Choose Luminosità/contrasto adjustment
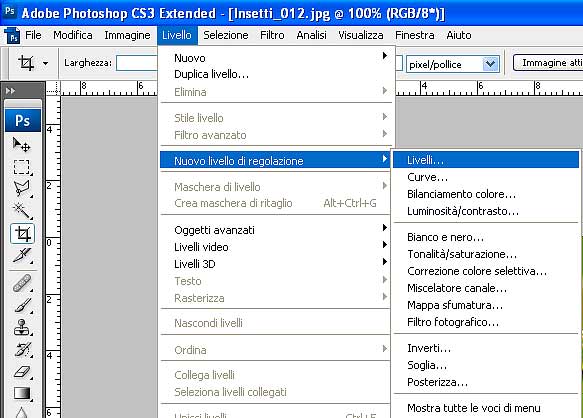Viewport: 583px width, 418px height. [486, 211]
